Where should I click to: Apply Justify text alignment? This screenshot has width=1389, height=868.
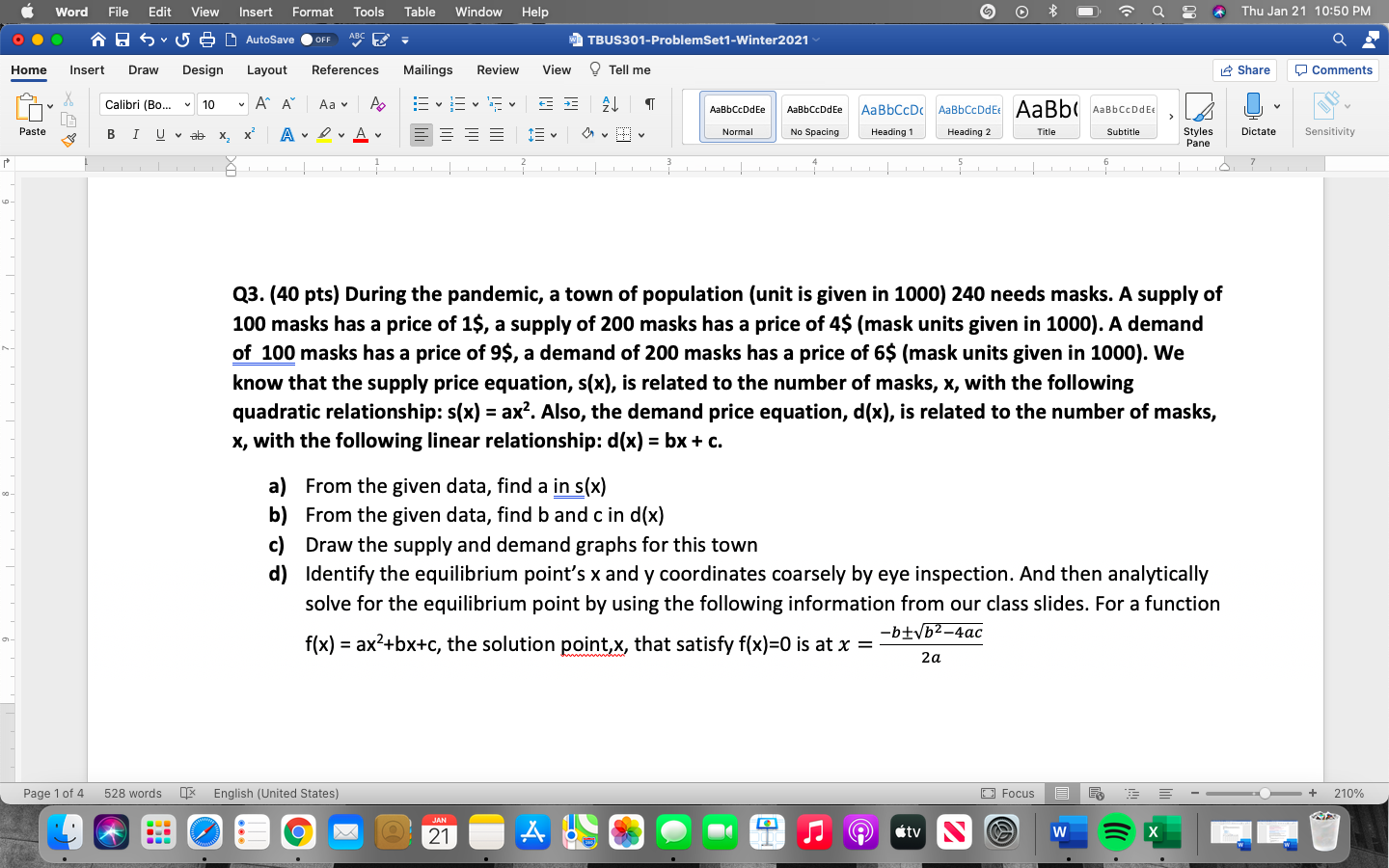[x=497, y=135]
